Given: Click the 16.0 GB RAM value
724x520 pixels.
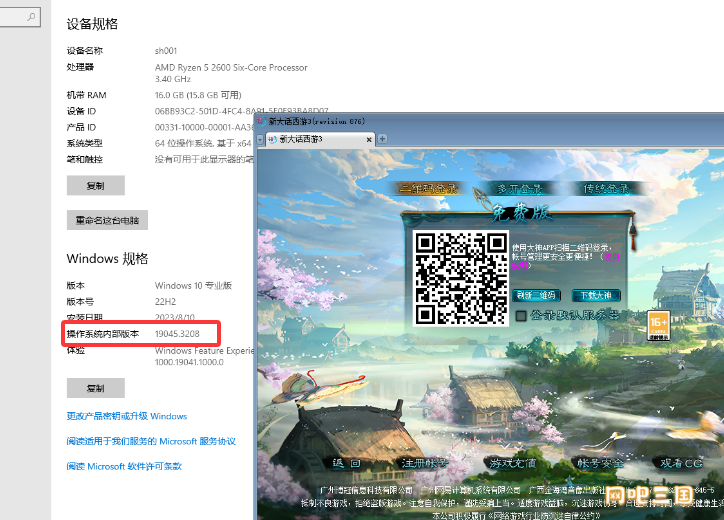Looking at the screenshot, I should [x=198, y=95].
